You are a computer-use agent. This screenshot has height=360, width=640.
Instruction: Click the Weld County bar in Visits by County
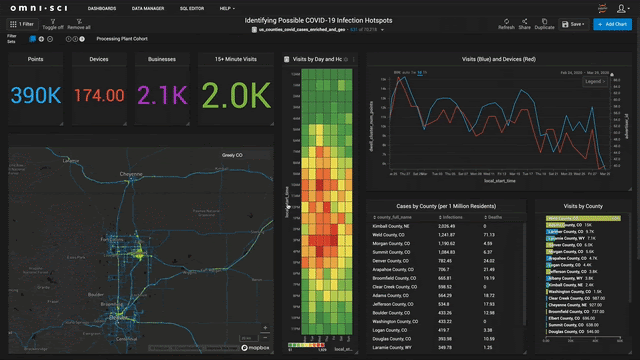[583, 218]
